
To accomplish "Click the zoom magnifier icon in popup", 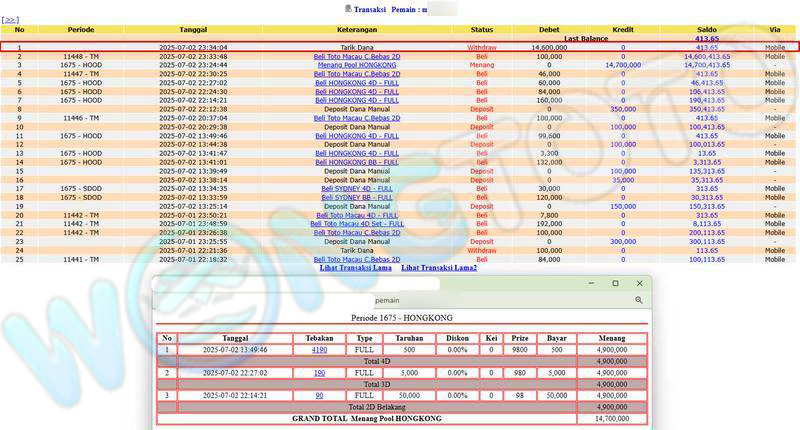I will (638, 300).
